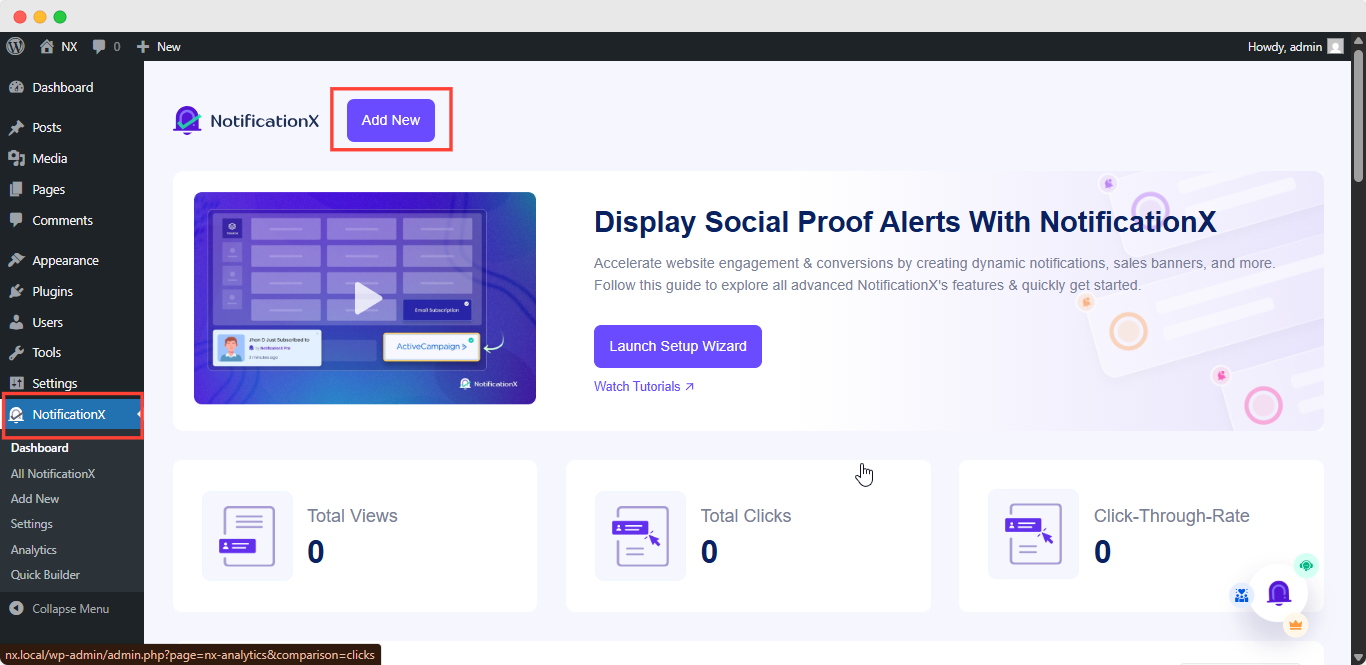The height and width of the screenshot is (665, 1366).
Task: Open the floating purple bell widget
Action: 1279,594
